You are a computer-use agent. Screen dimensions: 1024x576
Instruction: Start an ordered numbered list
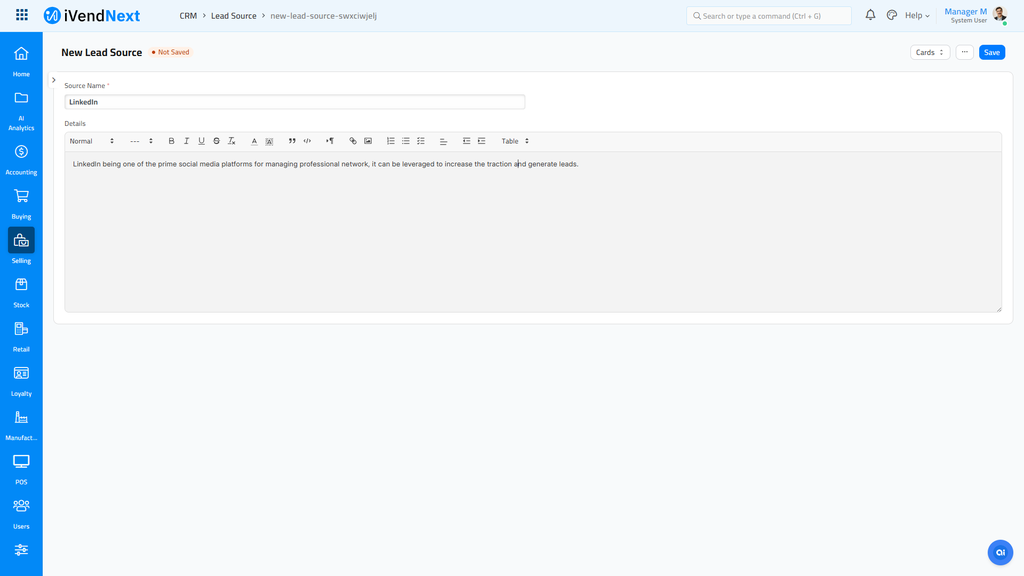[391, 141]
